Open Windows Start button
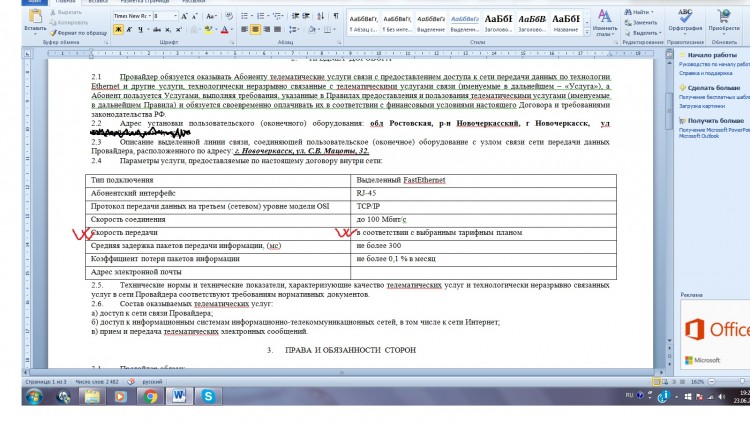 [34, 397]
